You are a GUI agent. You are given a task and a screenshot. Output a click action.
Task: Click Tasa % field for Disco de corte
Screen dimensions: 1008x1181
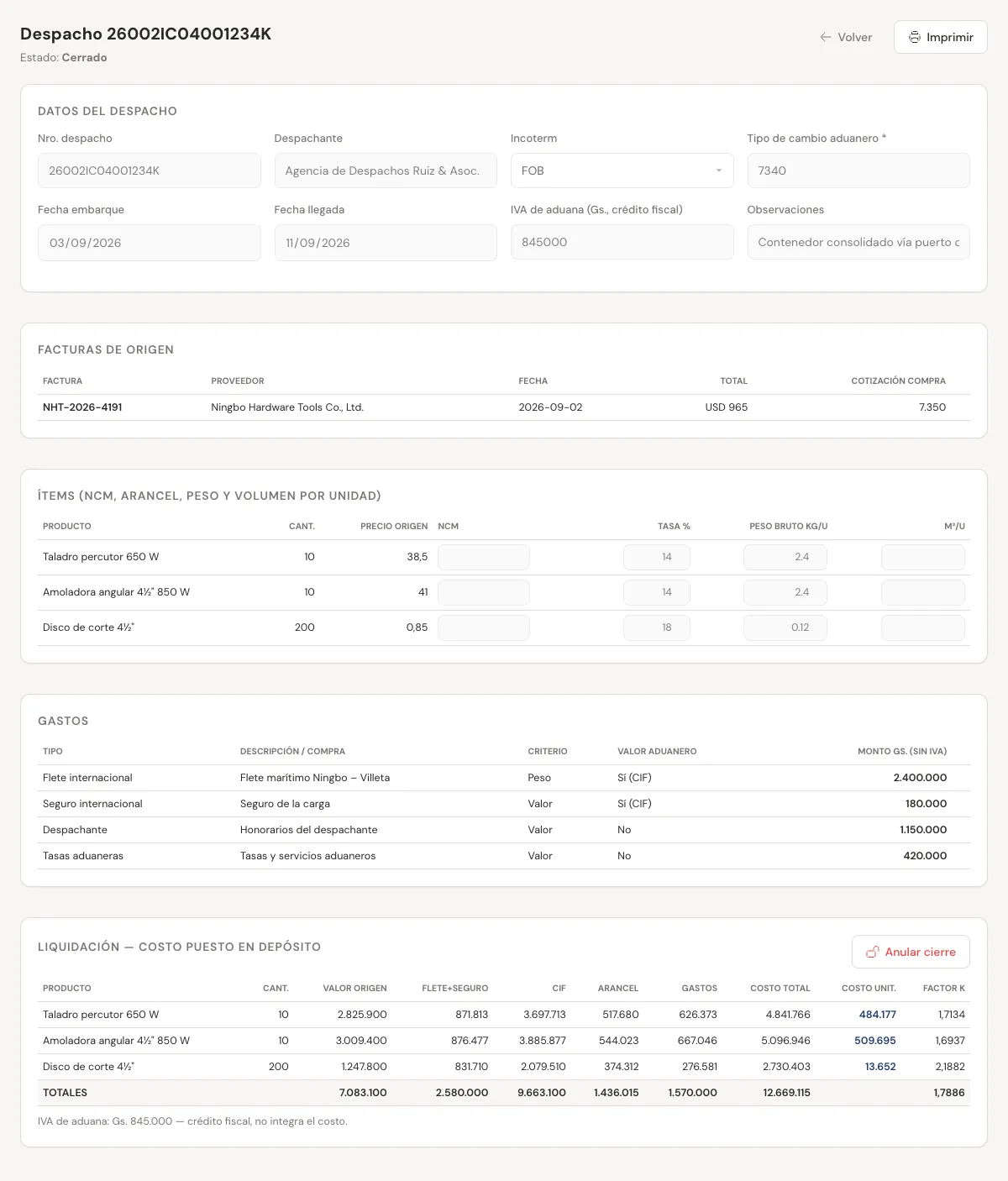[x=657, y=627]
